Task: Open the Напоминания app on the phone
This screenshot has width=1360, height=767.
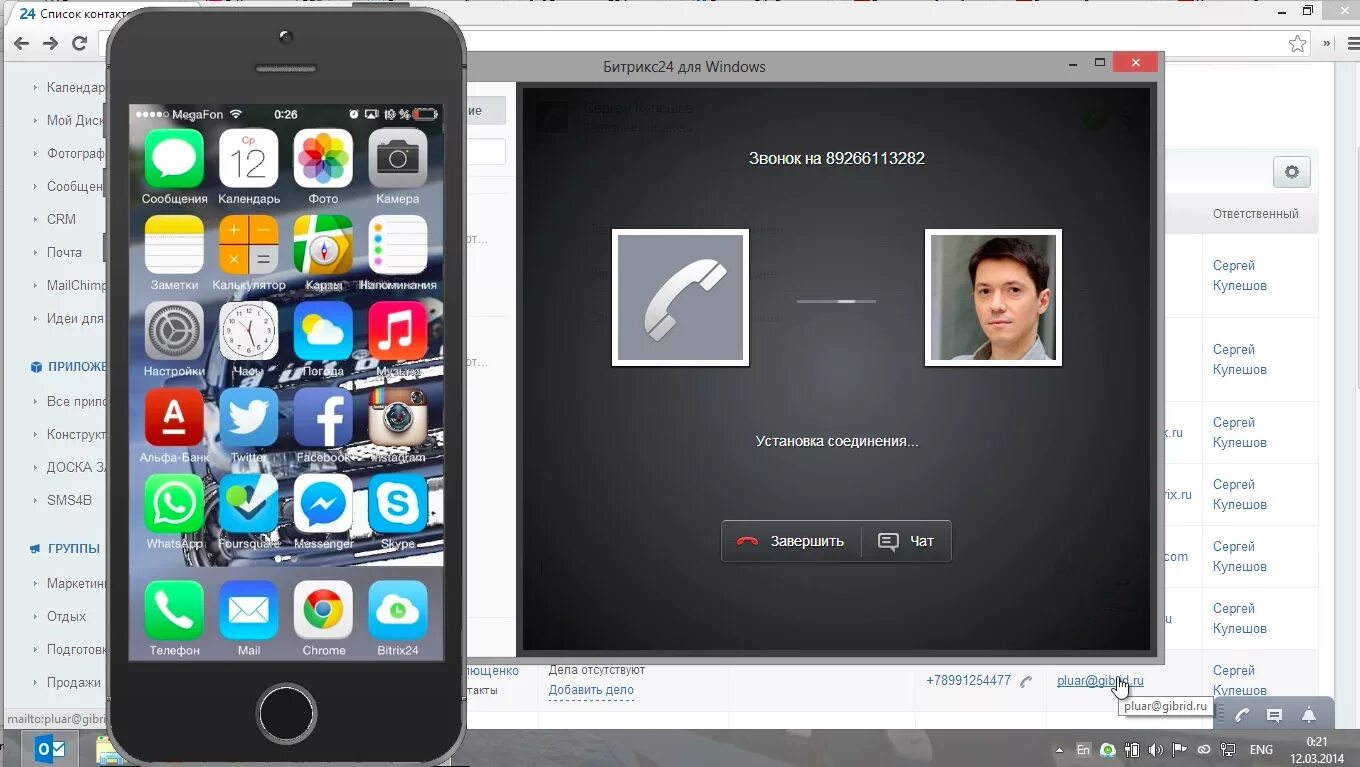Action: pyautogui.click(x=397, y=244)
